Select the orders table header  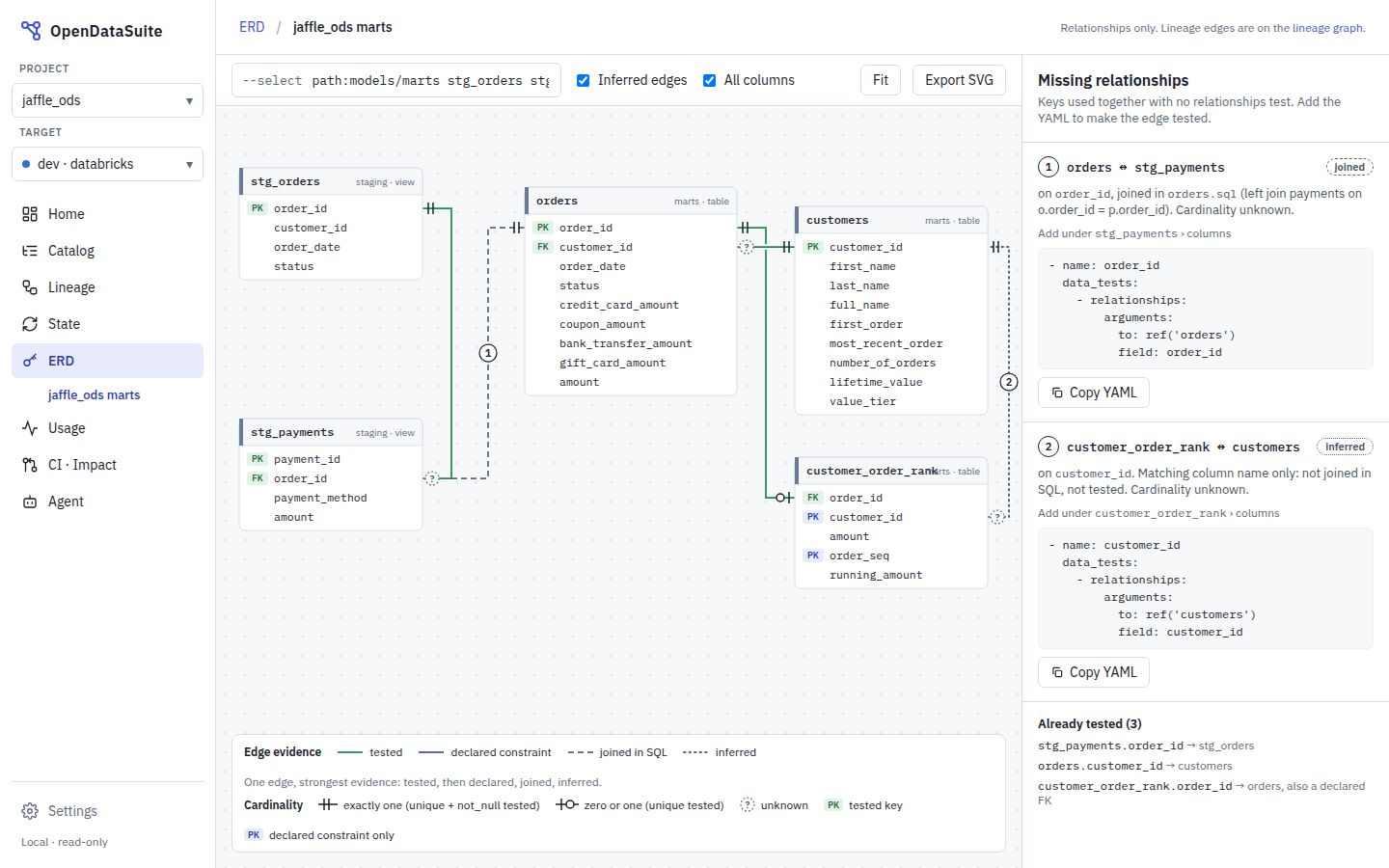(631, 201)
